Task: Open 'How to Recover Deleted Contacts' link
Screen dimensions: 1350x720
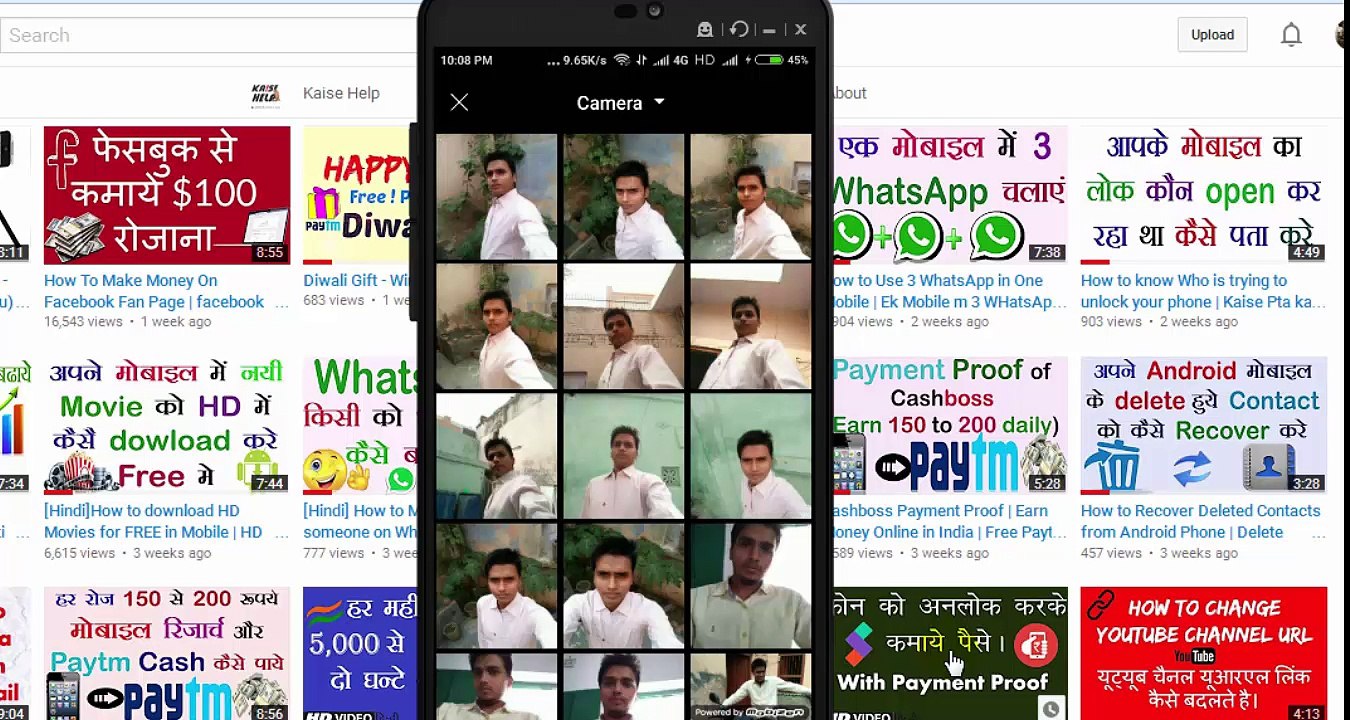Action: 1200,521
